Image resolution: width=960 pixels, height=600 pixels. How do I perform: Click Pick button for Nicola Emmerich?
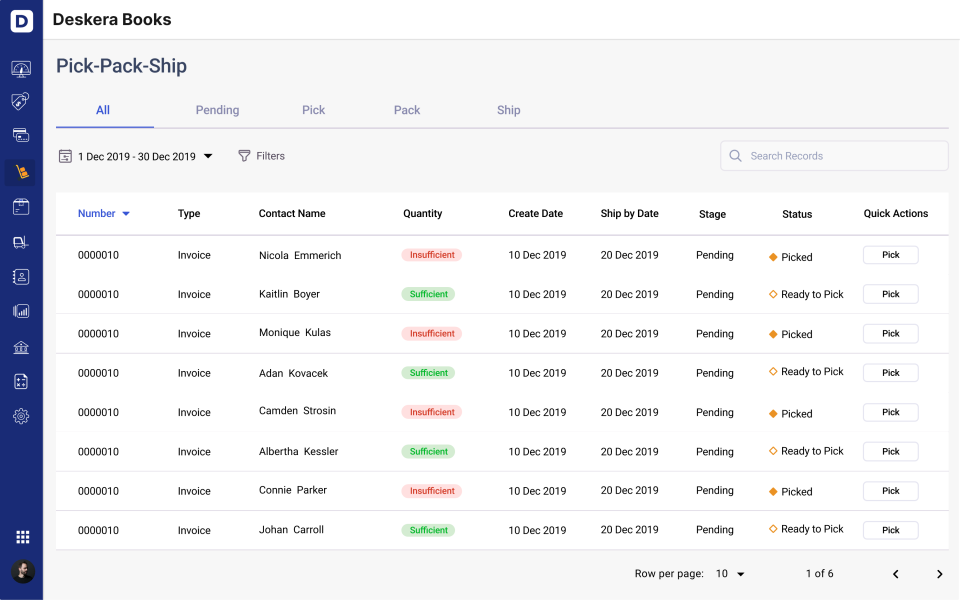[890, 255]
